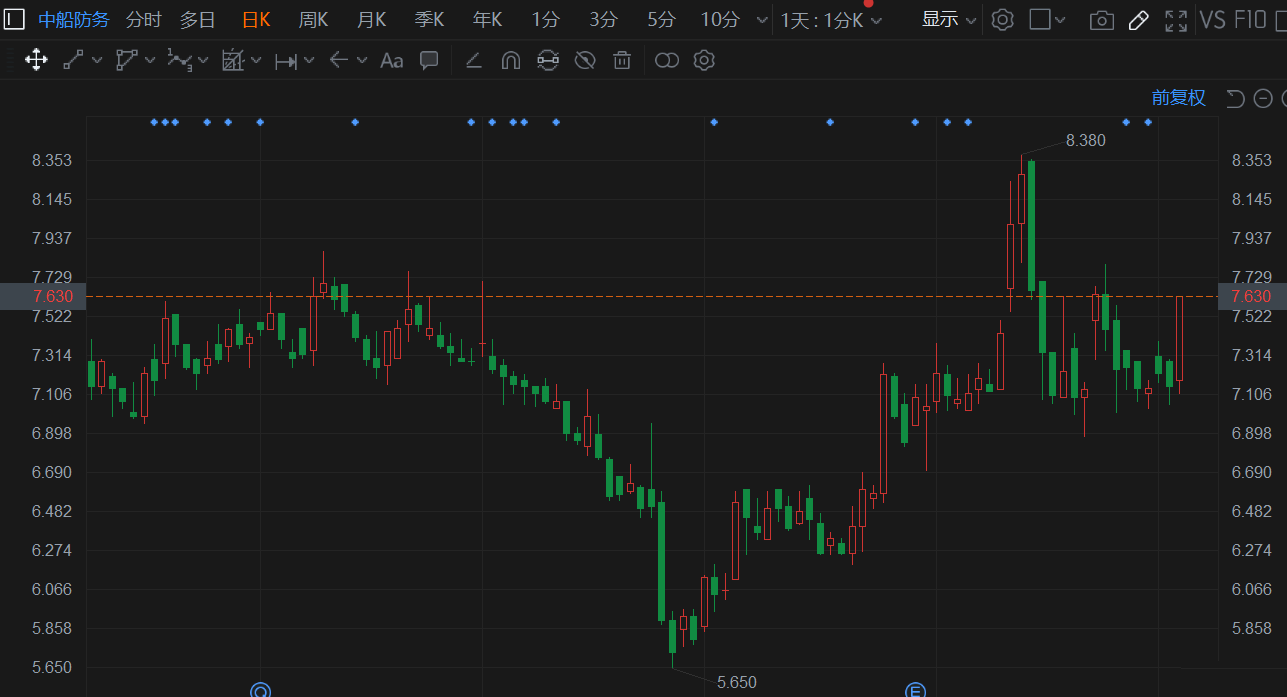Select the move/pan cross-arrows tool

coord(36,60)
